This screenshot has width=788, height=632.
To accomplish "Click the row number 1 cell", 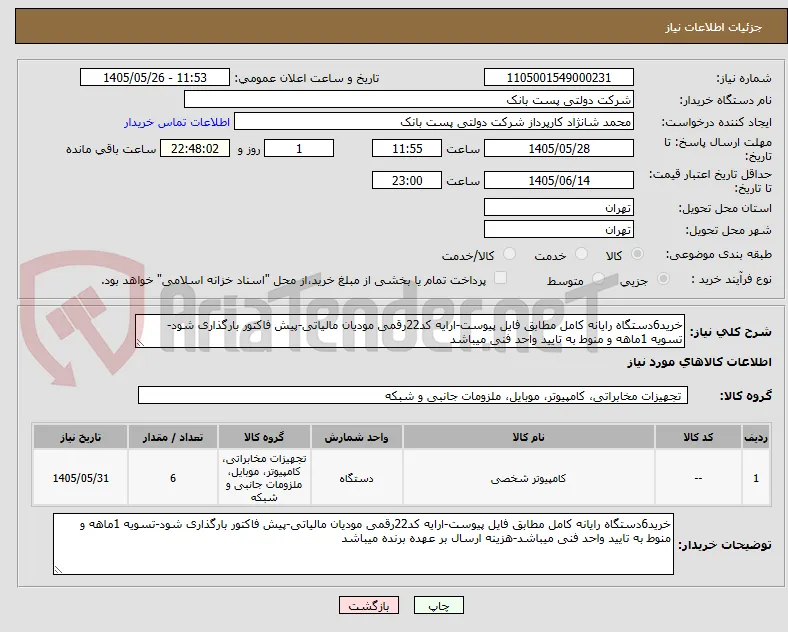I will (x=756, y=478).
